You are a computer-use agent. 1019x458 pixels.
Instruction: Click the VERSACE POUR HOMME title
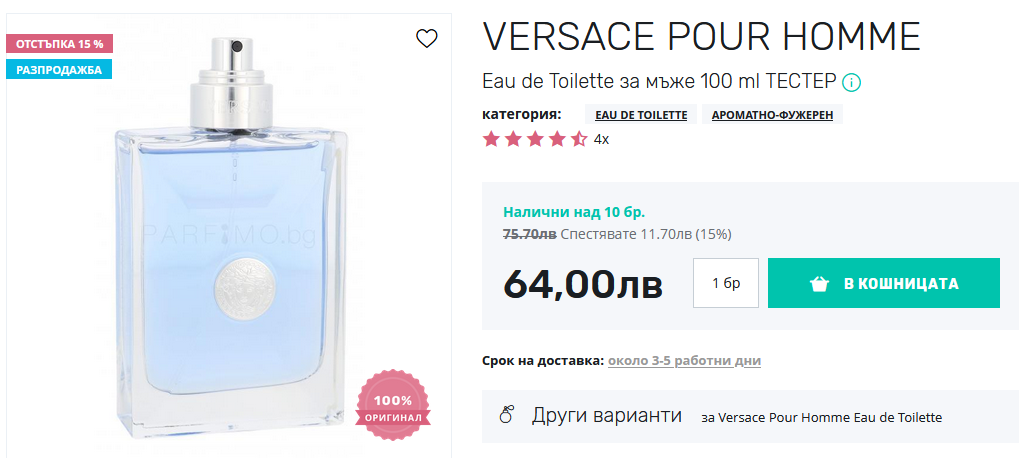tap(701, 37)
